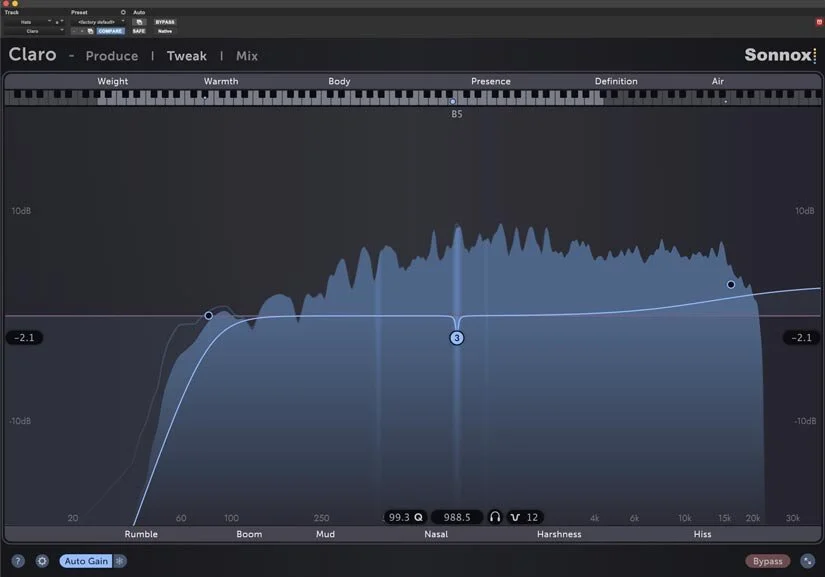
Task: Click the Body frequency band label
Action: coord(339,81)
